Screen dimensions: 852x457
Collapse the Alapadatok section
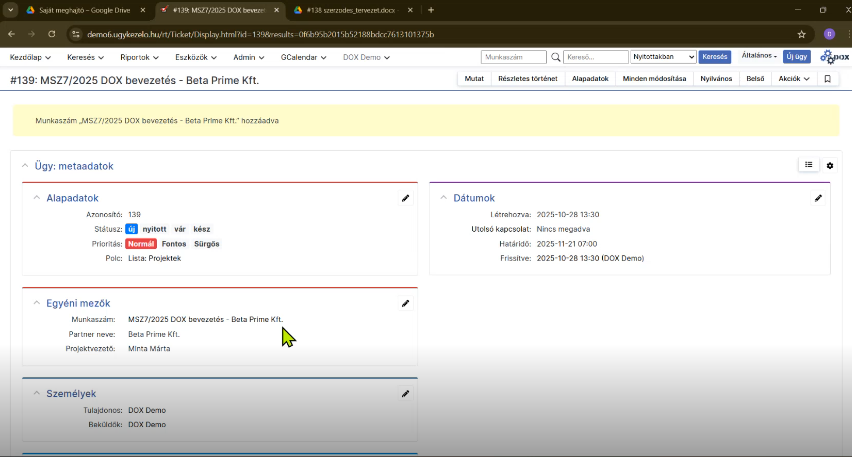(x=37, y=198)
